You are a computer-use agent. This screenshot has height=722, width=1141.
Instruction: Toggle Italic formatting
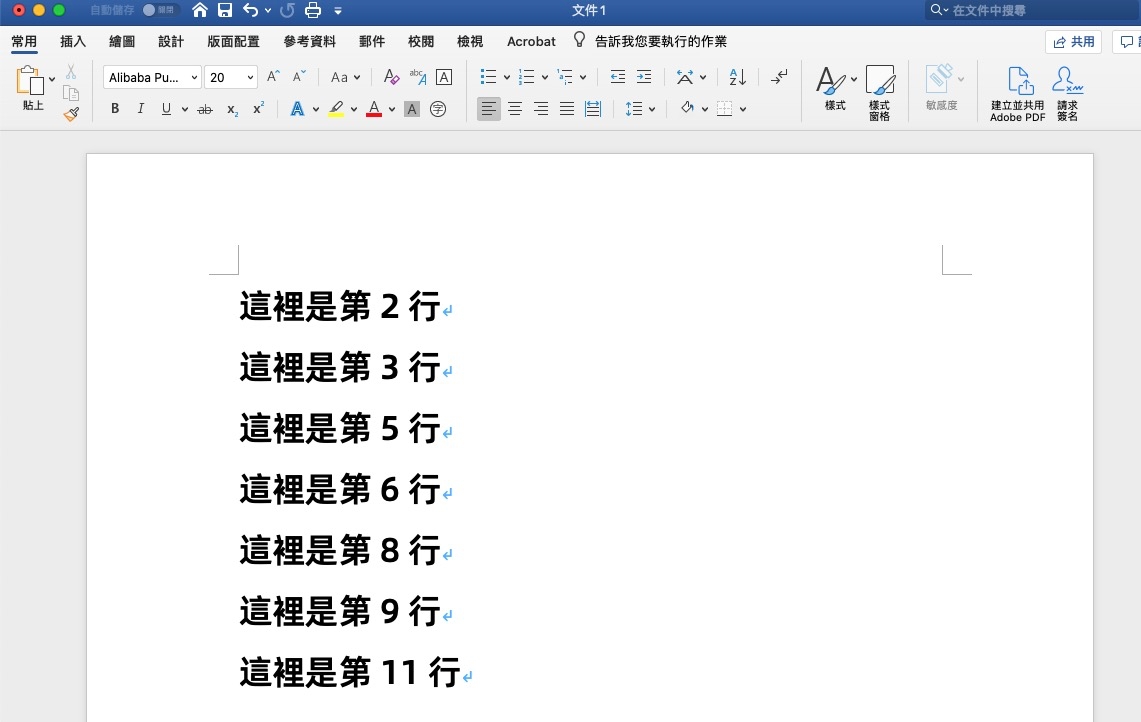[x=140, y=109]
